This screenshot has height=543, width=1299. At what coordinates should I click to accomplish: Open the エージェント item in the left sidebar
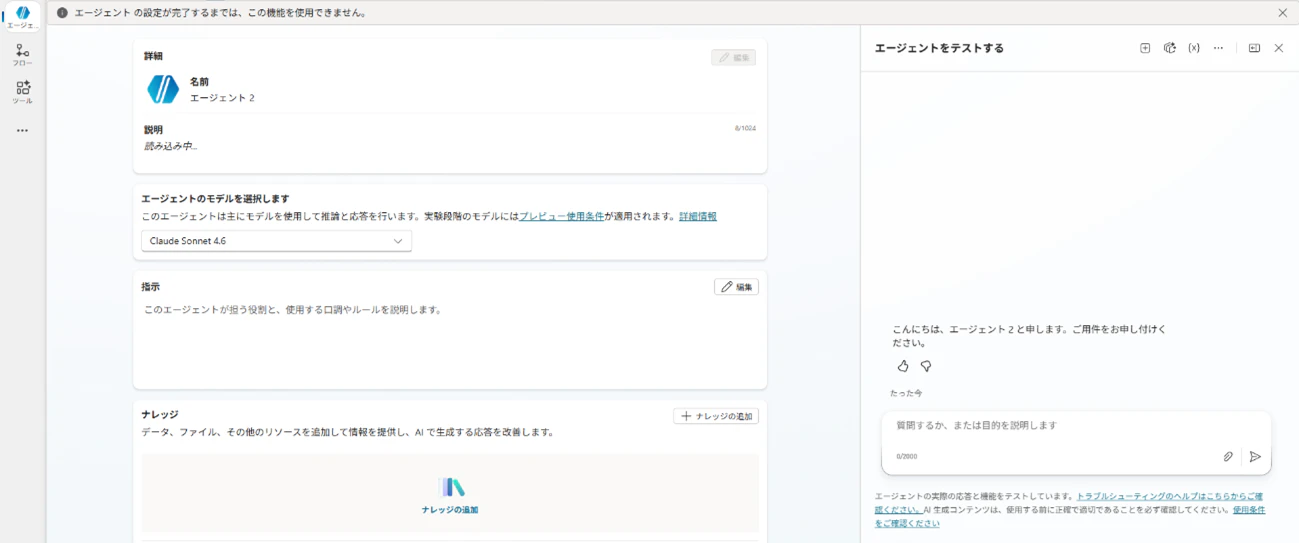[x=22, y=17]
